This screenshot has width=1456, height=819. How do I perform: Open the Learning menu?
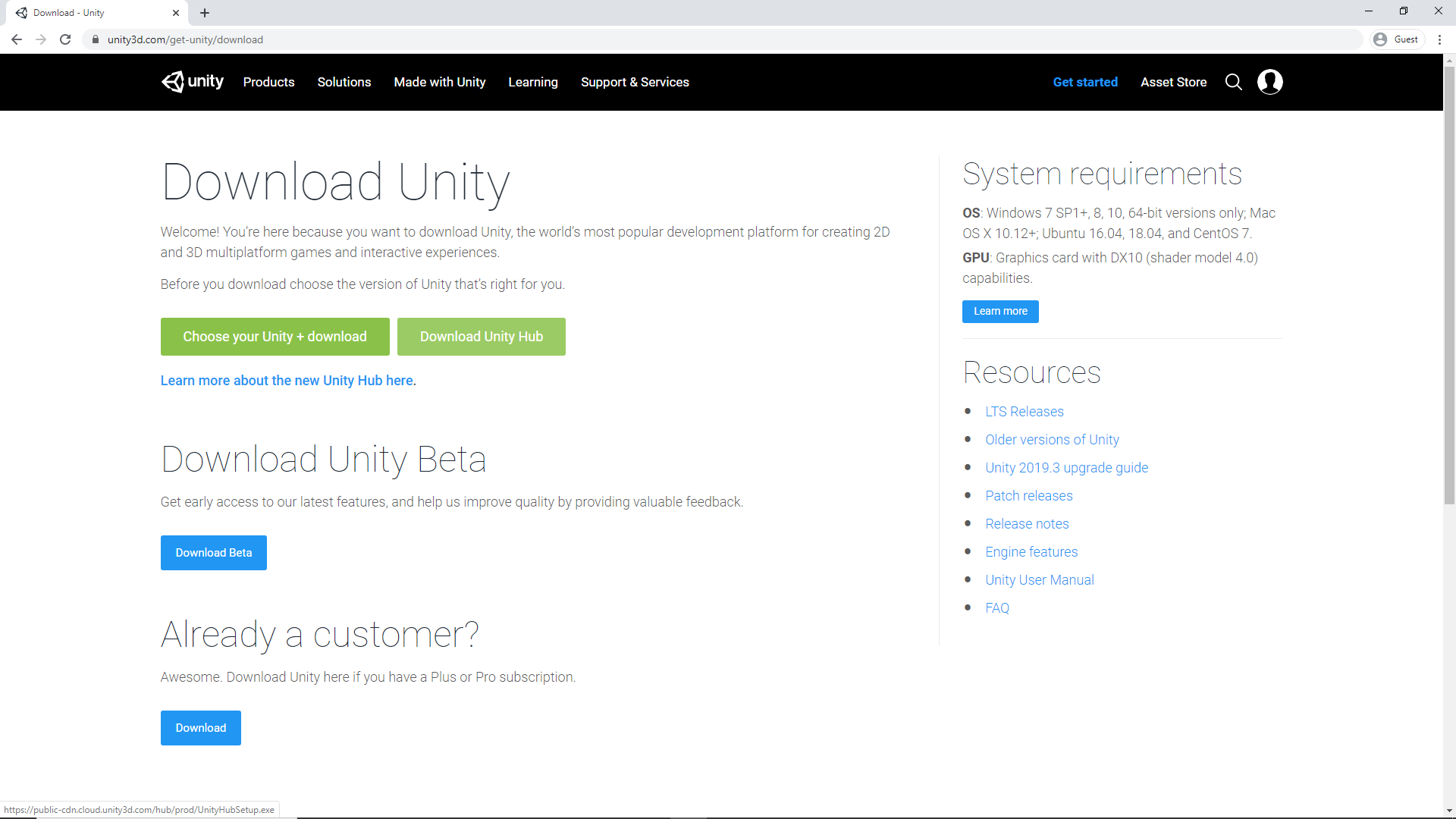(533, 82)
